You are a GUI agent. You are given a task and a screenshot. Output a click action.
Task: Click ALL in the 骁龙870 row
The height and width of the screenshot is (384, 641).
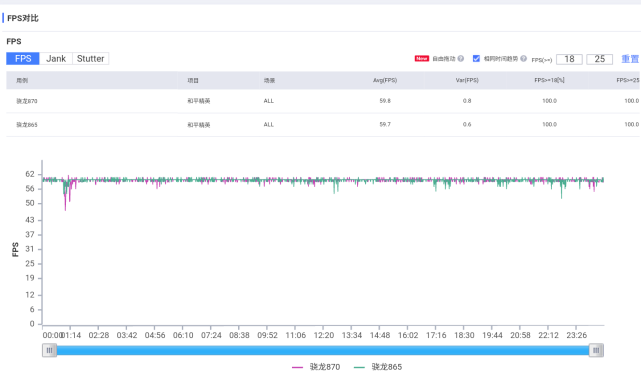269,101
